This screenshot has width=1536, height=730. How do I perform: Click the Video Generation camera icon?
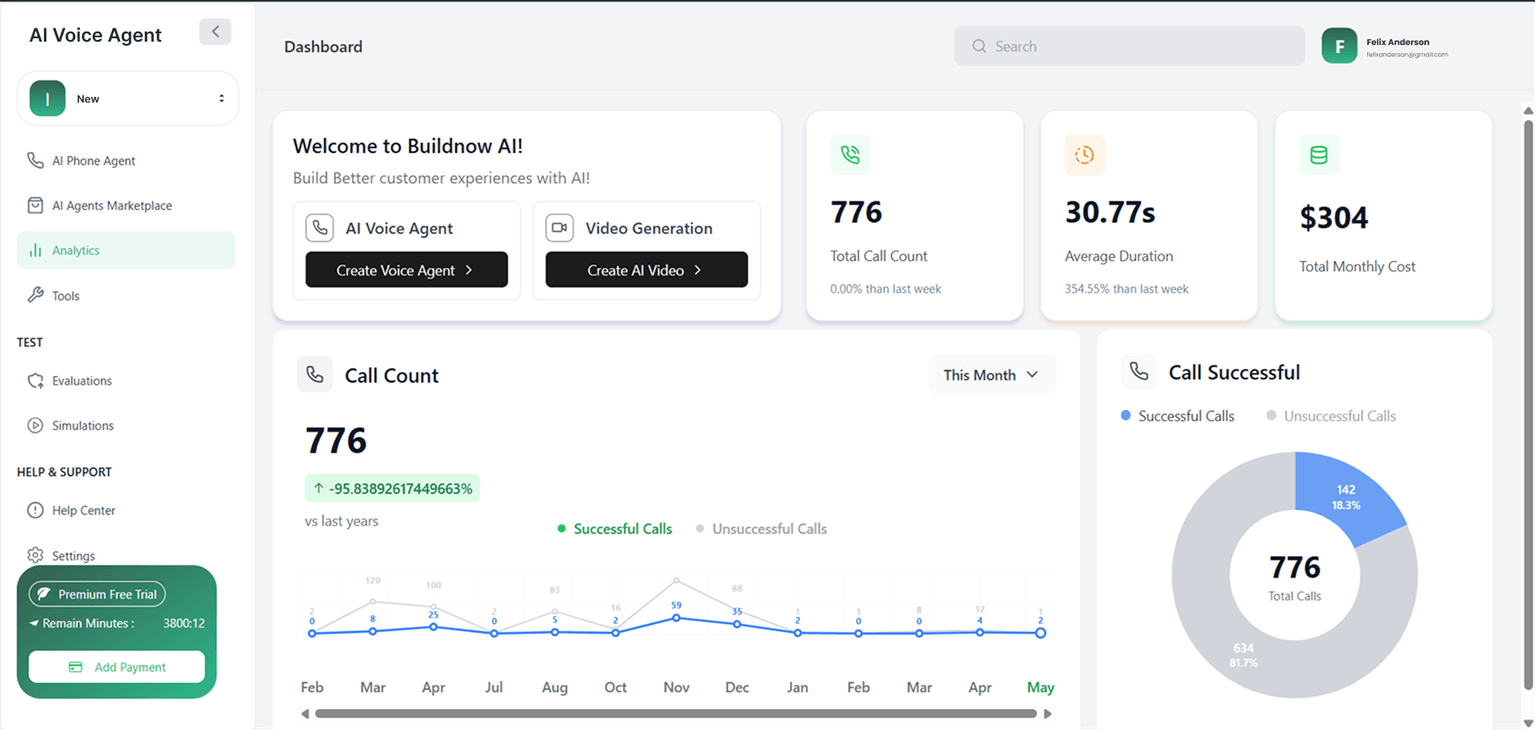click(x=559, y=228)
